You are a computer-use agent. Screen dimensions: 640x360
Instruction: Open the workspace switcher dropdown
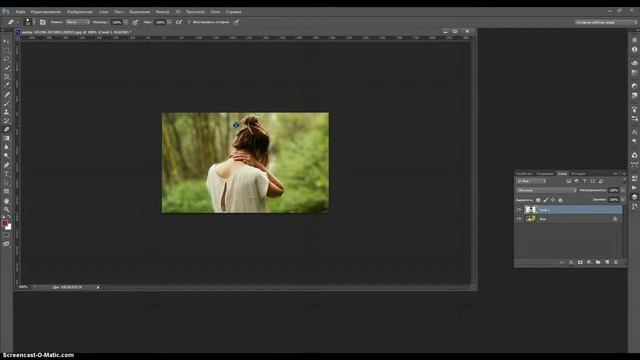605,22
